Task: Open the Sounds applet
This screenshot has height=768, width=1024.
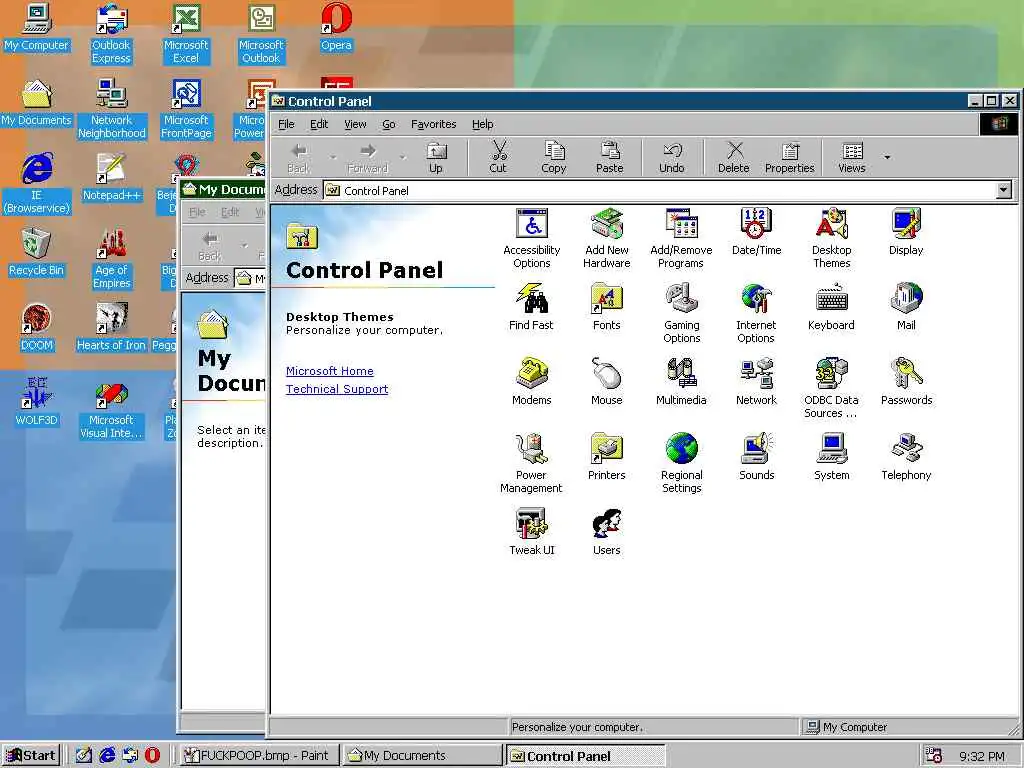Action: coord(756,456)
